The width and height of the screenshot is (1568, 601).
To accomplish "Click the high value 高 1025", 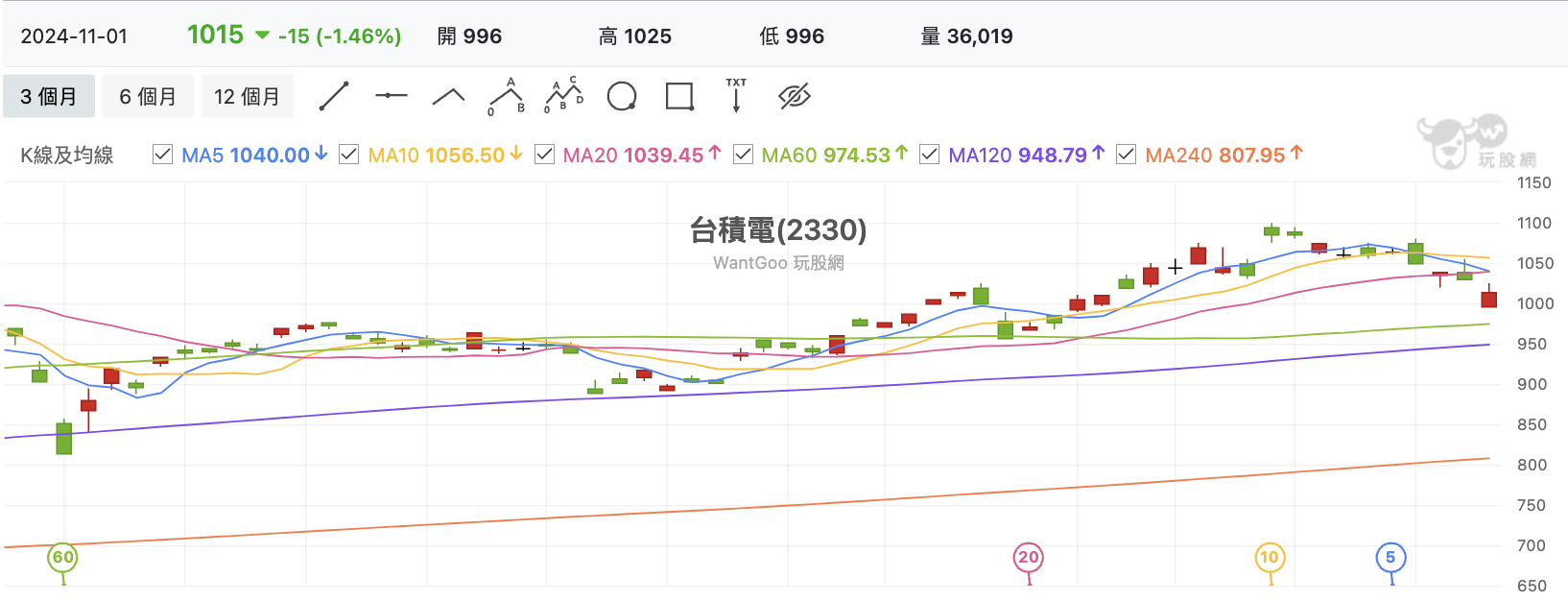I will pos(634,36).
